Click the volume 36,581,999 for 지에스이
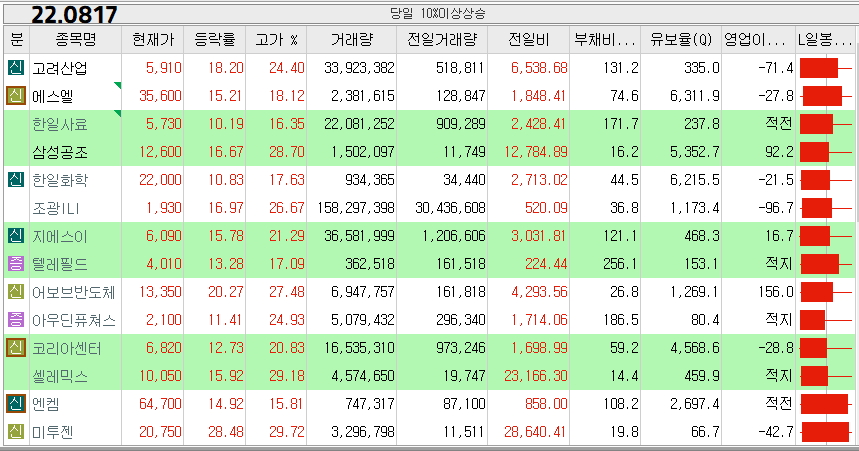The height and width of the screenshot is (451, 859). coord(359,236)
